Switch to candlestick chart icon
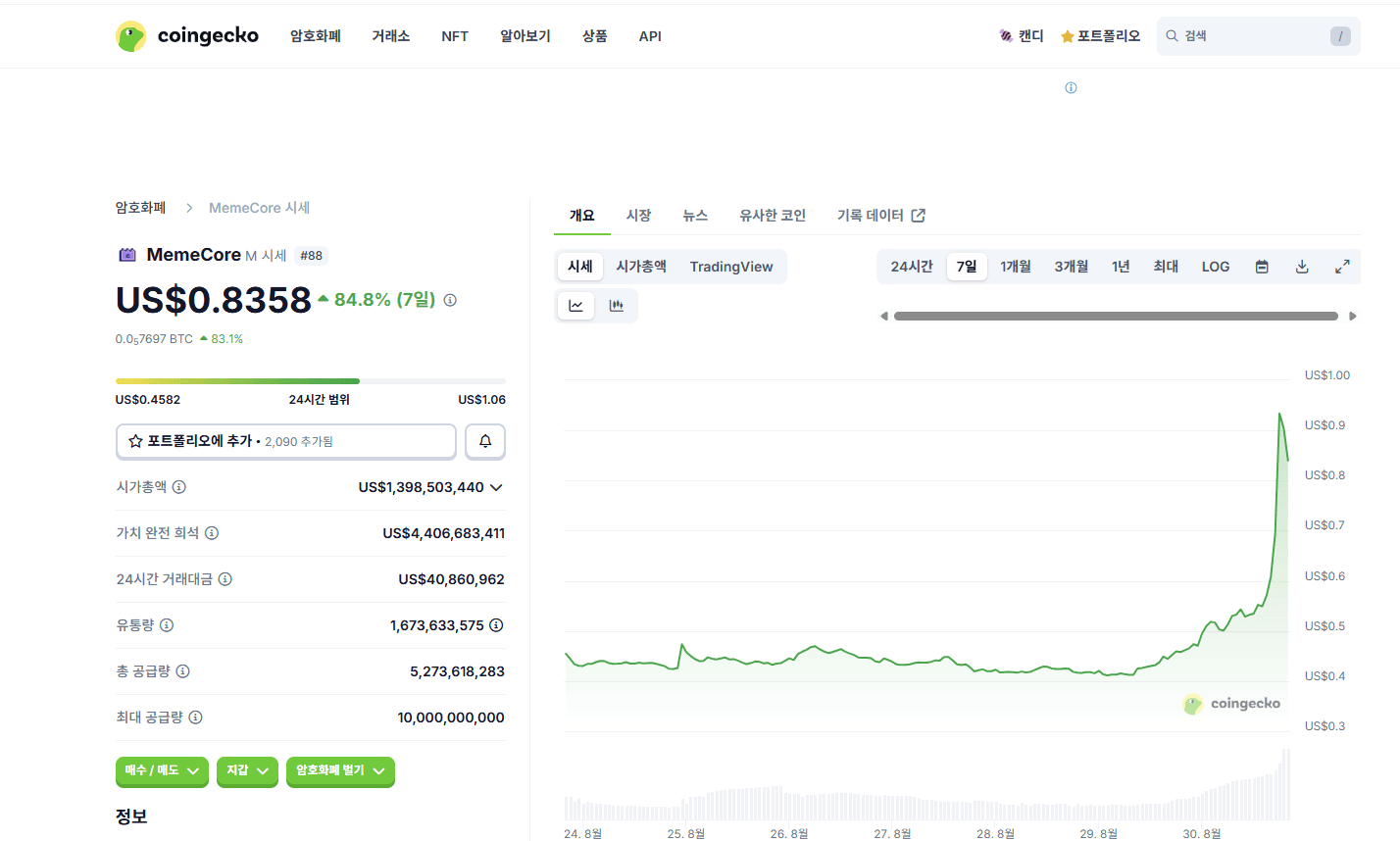Image resolution: width=1400 pixels, height=841 pixels. [616, 306]
